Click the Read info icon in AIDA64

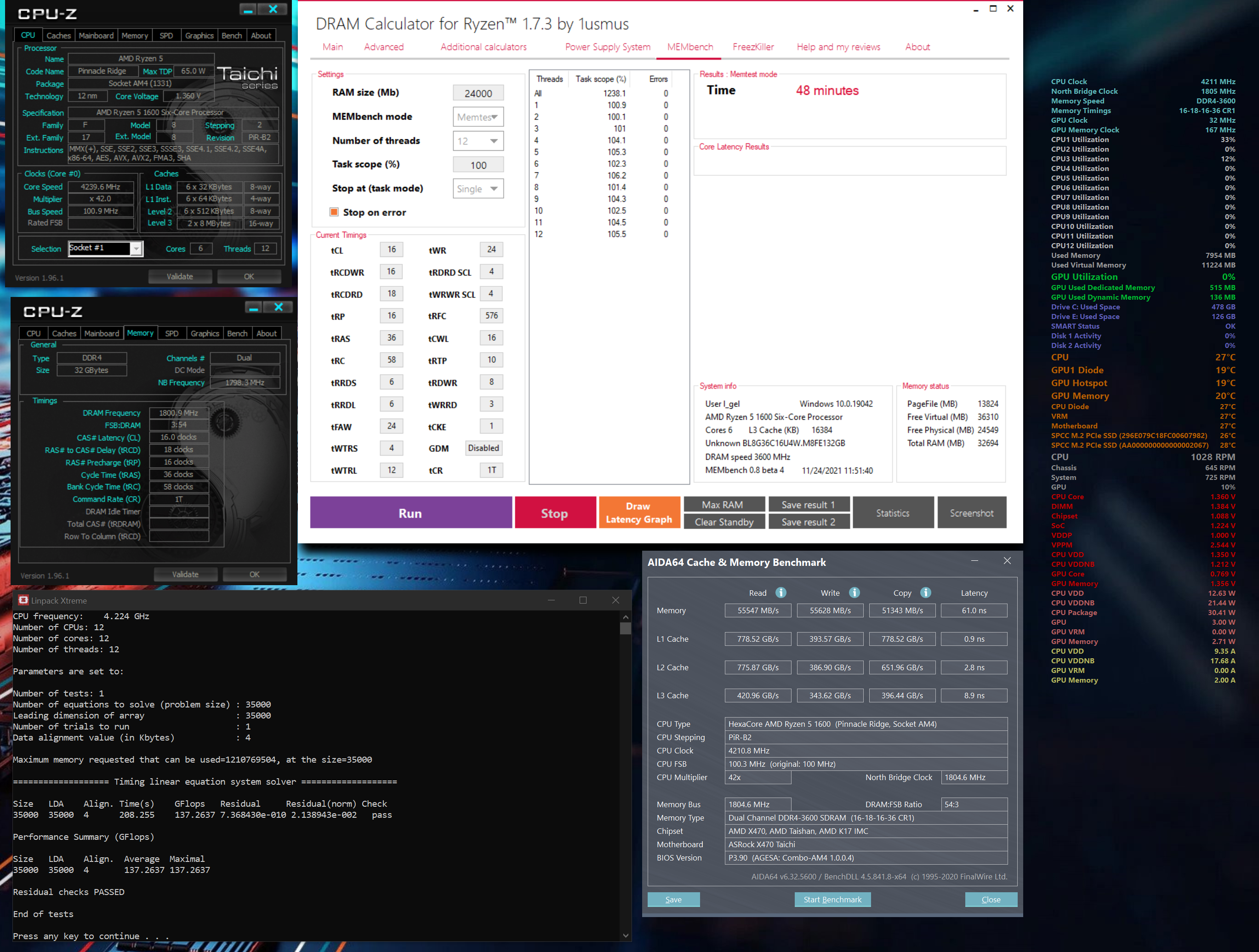[x=781, y=593]
